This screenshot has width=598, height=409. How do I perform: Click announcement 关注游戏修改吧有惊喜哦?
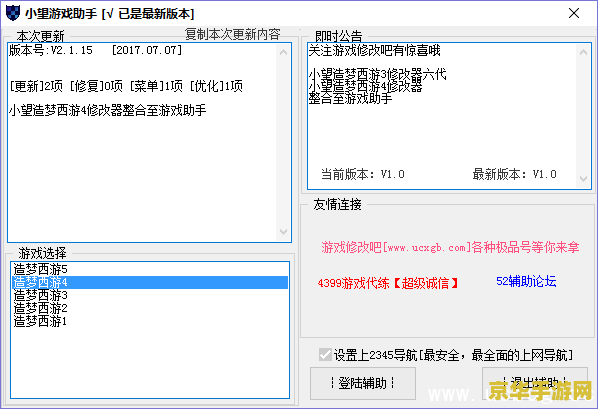coord(375,51)
